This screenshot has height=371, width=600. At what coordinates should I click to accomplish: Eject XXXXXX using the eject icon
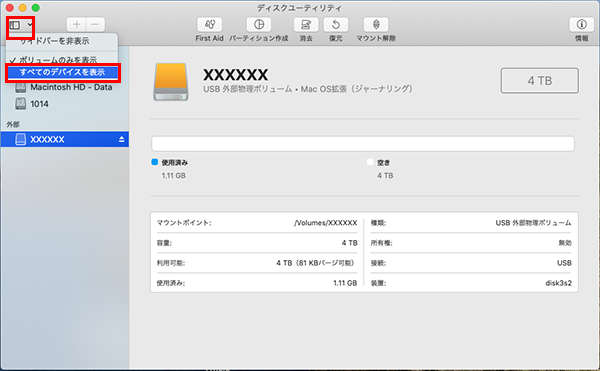pos(122,139)
